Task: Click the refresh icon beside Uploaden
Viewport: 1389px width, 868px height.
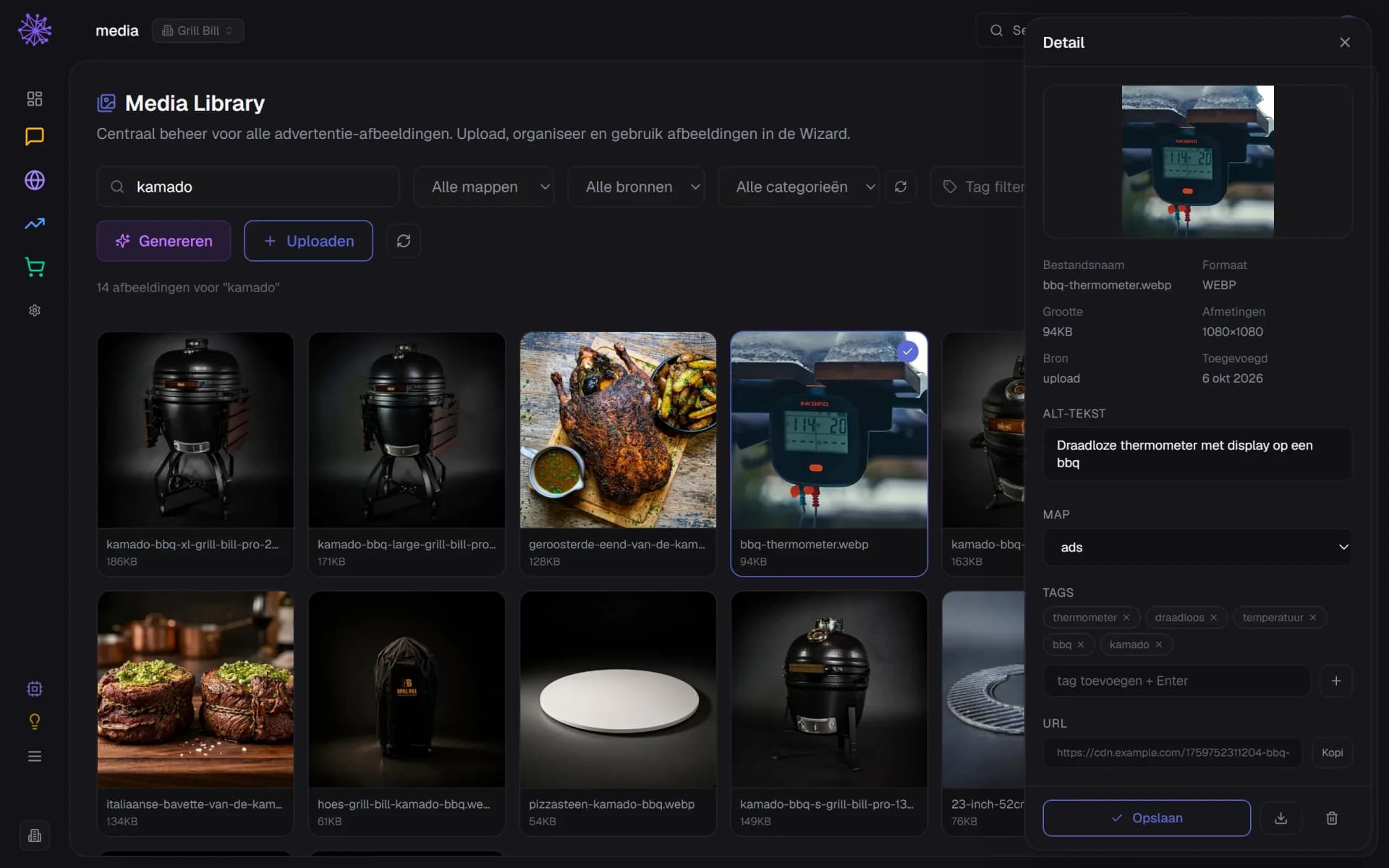Action: pos(404,241)
